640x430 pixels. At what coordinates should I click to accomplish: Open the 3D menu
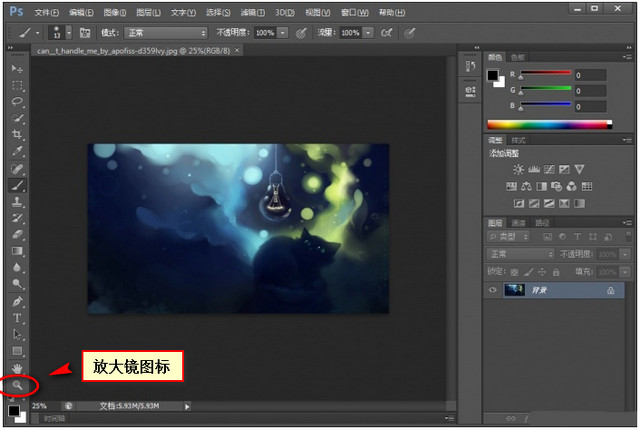[x=284, y=13]
